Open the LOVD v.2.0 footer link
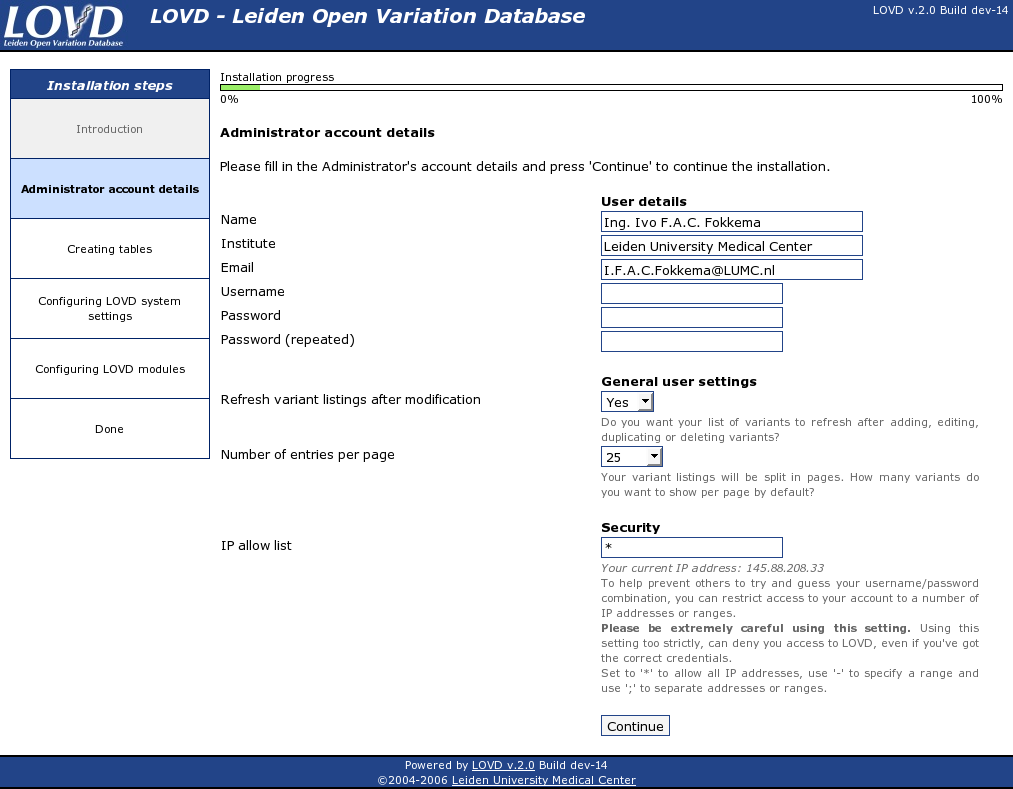The width and height of the screenshot is (1013, 789). pos(503,765)
